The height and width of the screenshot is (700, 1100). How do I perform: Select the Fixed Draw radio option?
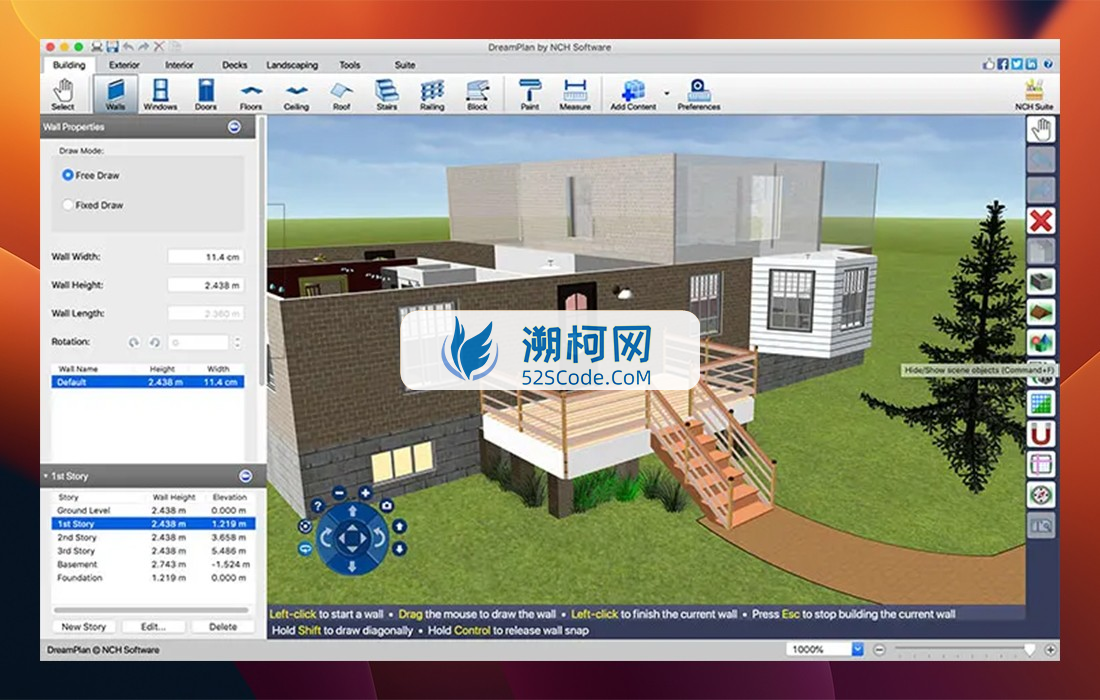click(x=68, y=205)
